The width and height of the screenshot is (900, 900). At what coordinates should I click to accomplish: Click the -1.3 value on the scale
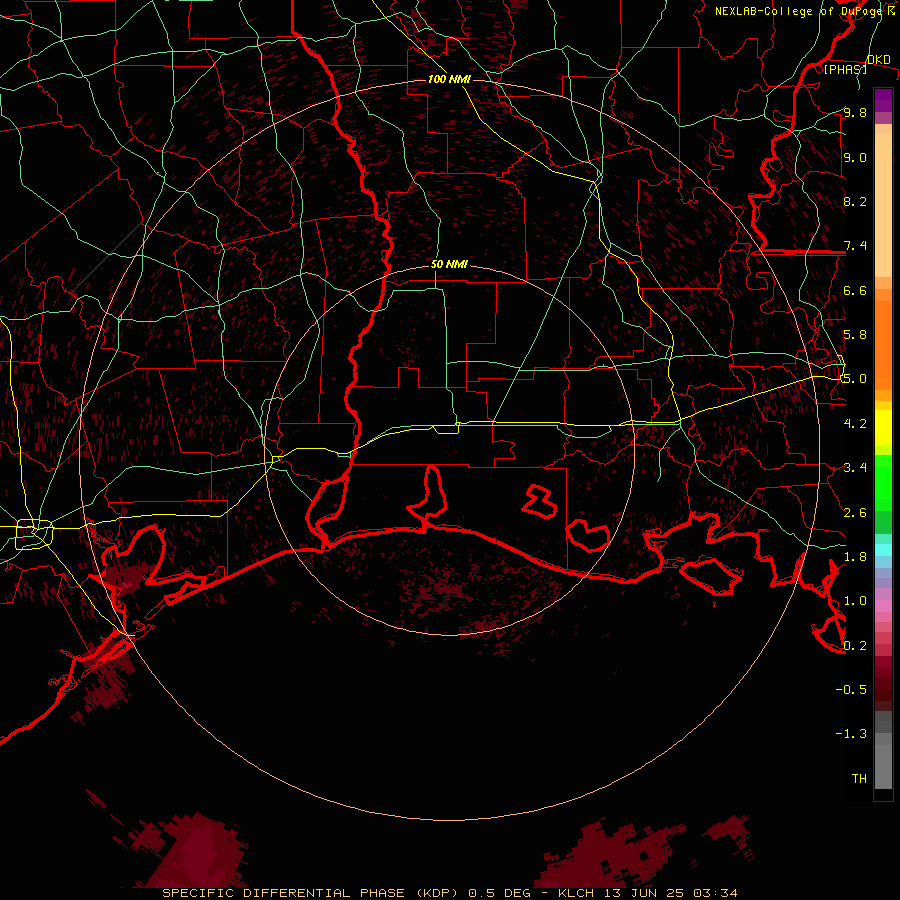pyautogui.click(x=851, y=734)
